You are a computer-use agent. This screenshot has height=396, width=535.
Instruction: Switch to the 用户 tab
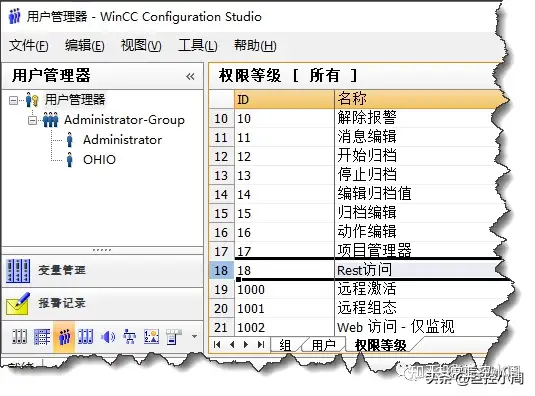pos(323,345)
